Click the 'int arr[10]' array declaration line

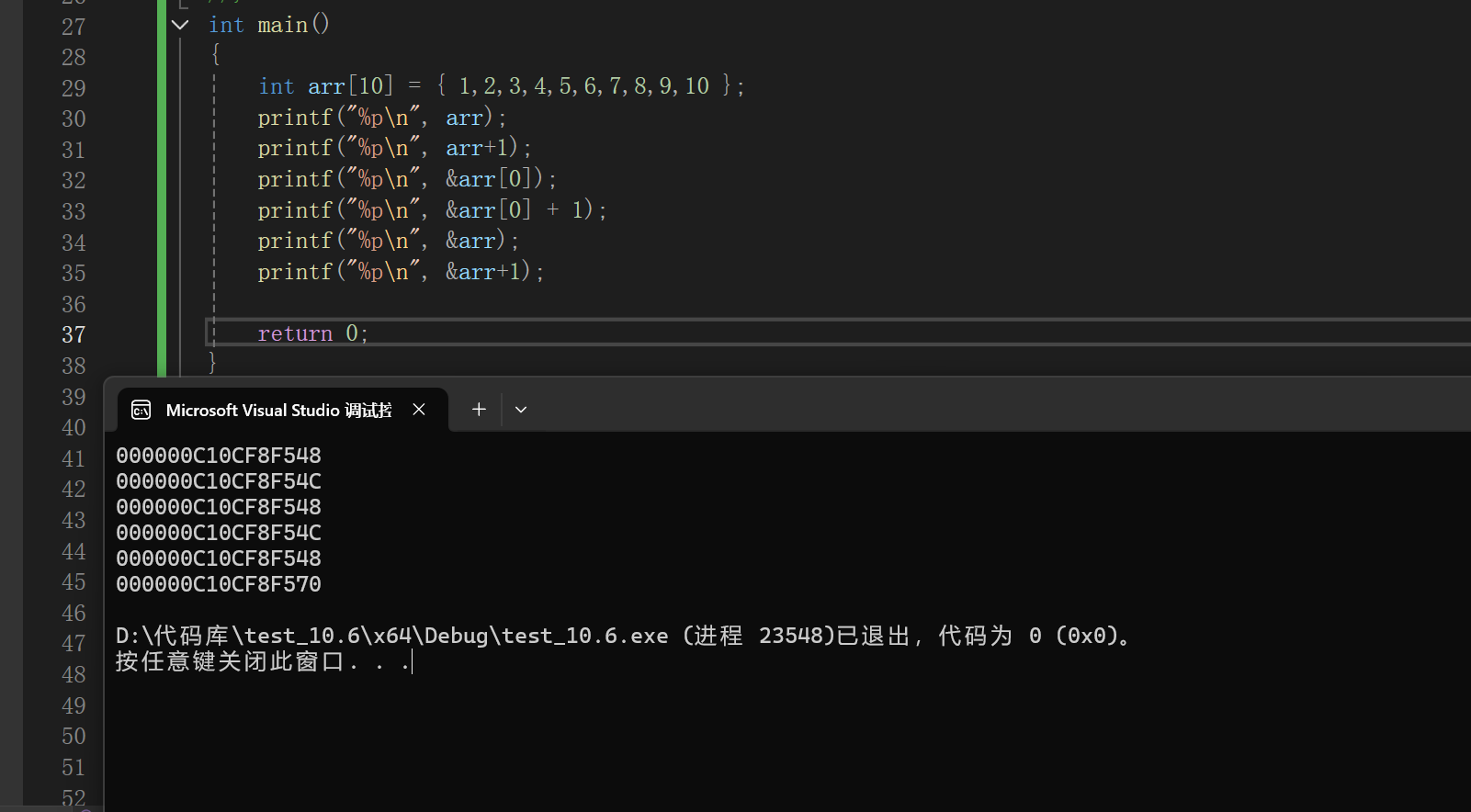click(x=502, y=86)
